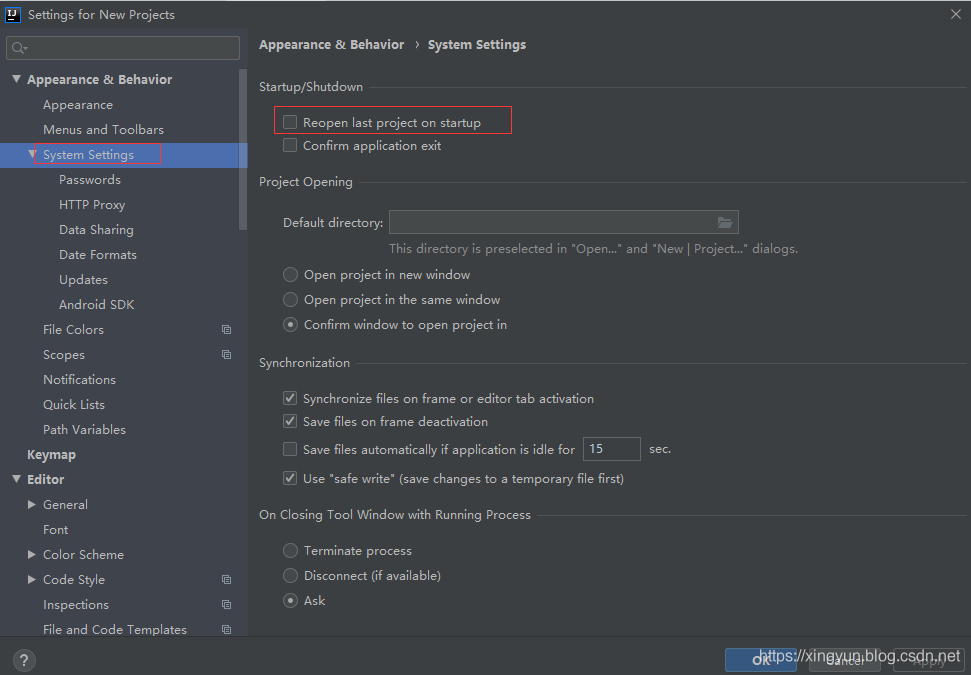Click the project-level icon beside Inspections
Screen dimensions: 971x675
click(x=227, y=605)
